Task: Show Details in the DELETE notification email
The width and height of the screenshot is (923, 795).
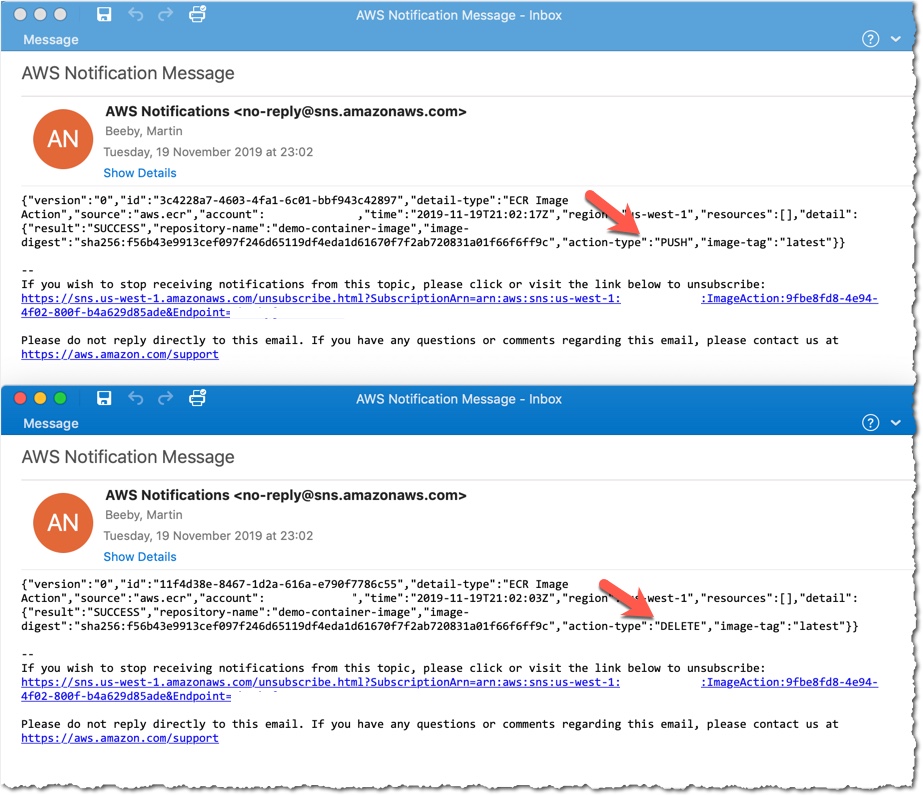Action: pyautogui.click(x=140, y=557)
